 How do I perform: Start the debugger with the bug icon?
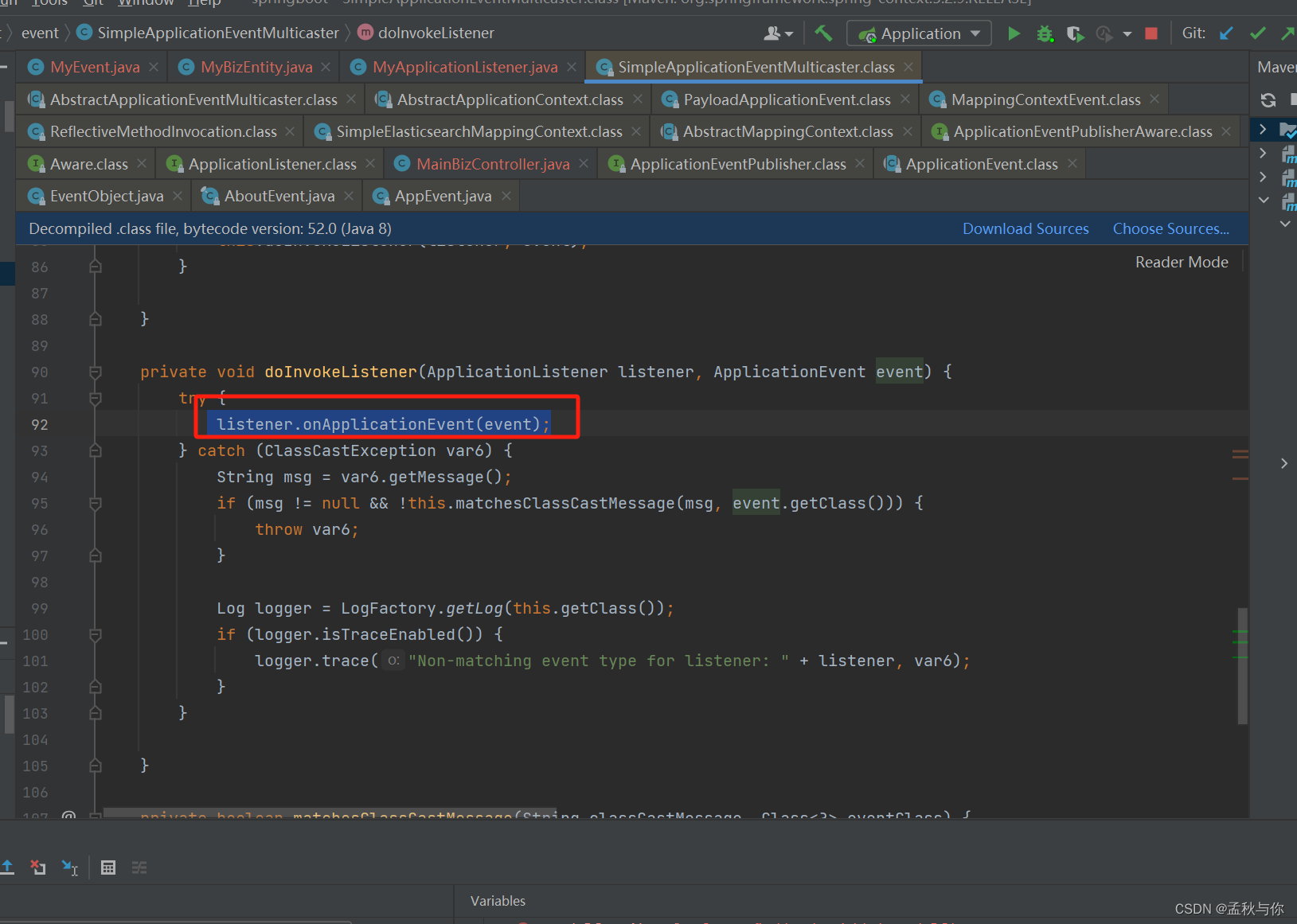1044,33
